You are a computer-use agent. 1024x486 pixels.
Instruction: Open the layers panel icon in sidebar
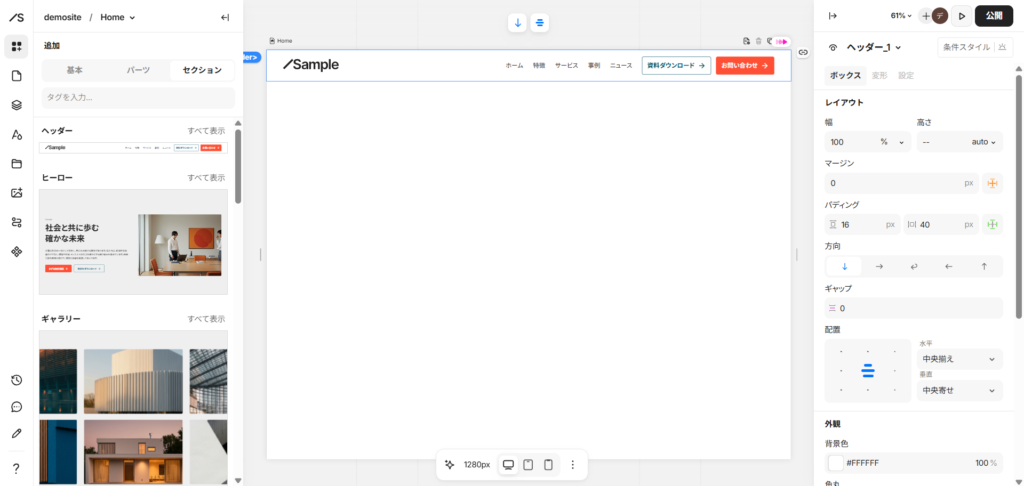tap(16, 105)
